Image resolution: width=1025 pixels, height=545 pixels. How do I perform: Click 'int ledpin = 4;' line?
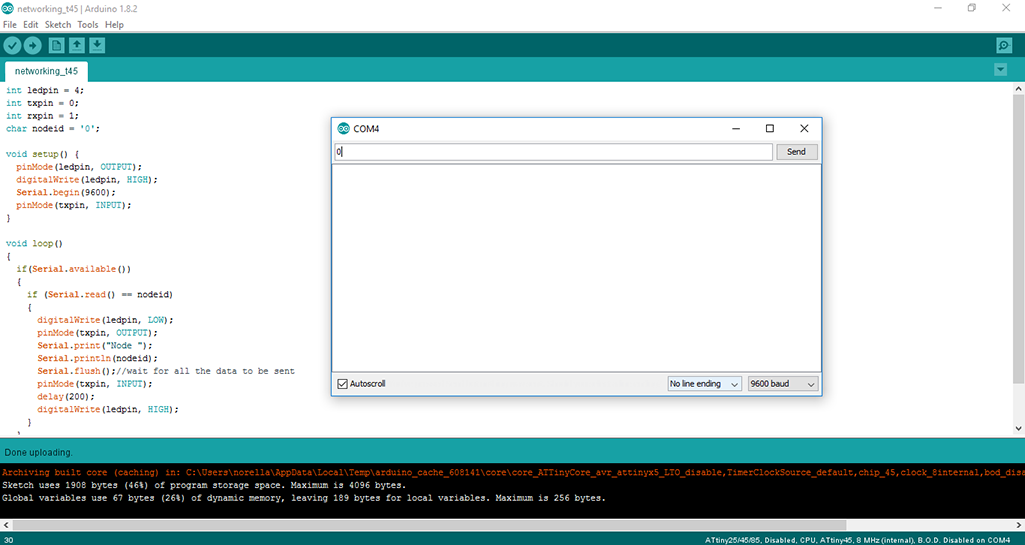[x=45, y=90]
